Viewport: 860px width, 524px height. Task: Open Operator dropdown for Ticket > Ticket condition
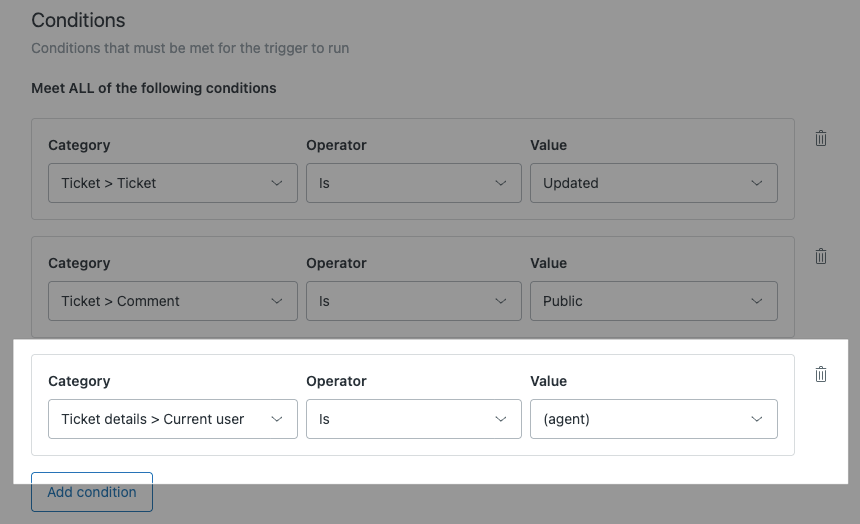[x=413, y=183]
